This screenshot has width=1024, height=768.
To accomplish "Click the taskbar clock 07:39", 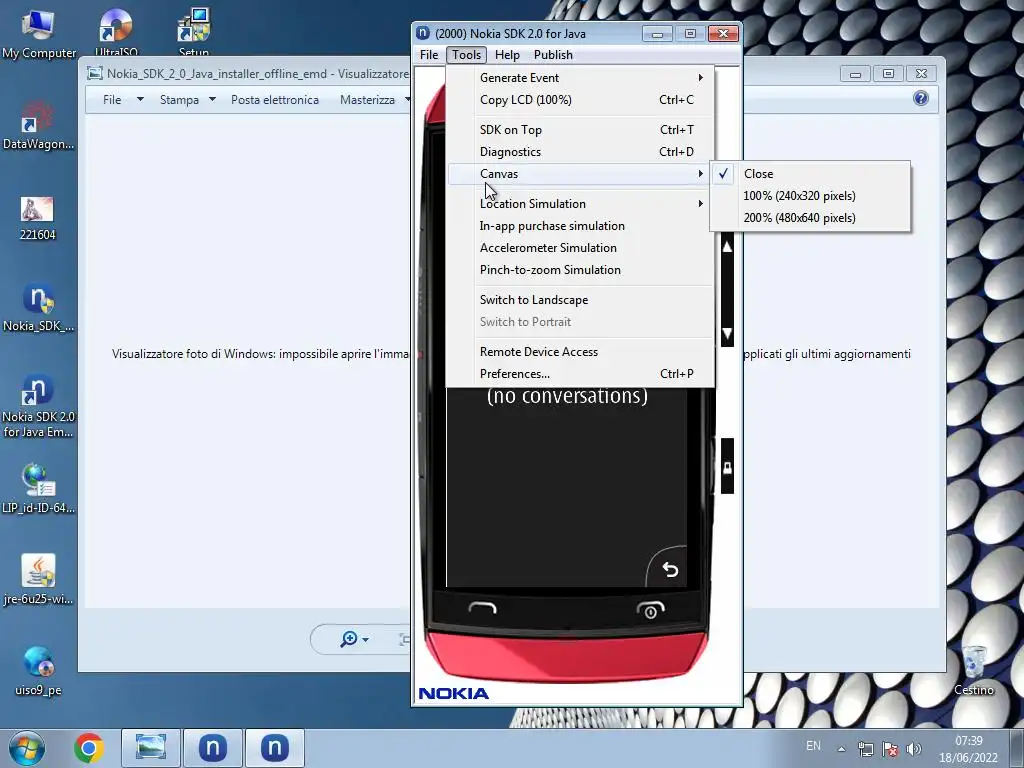I will pos(968,741).
